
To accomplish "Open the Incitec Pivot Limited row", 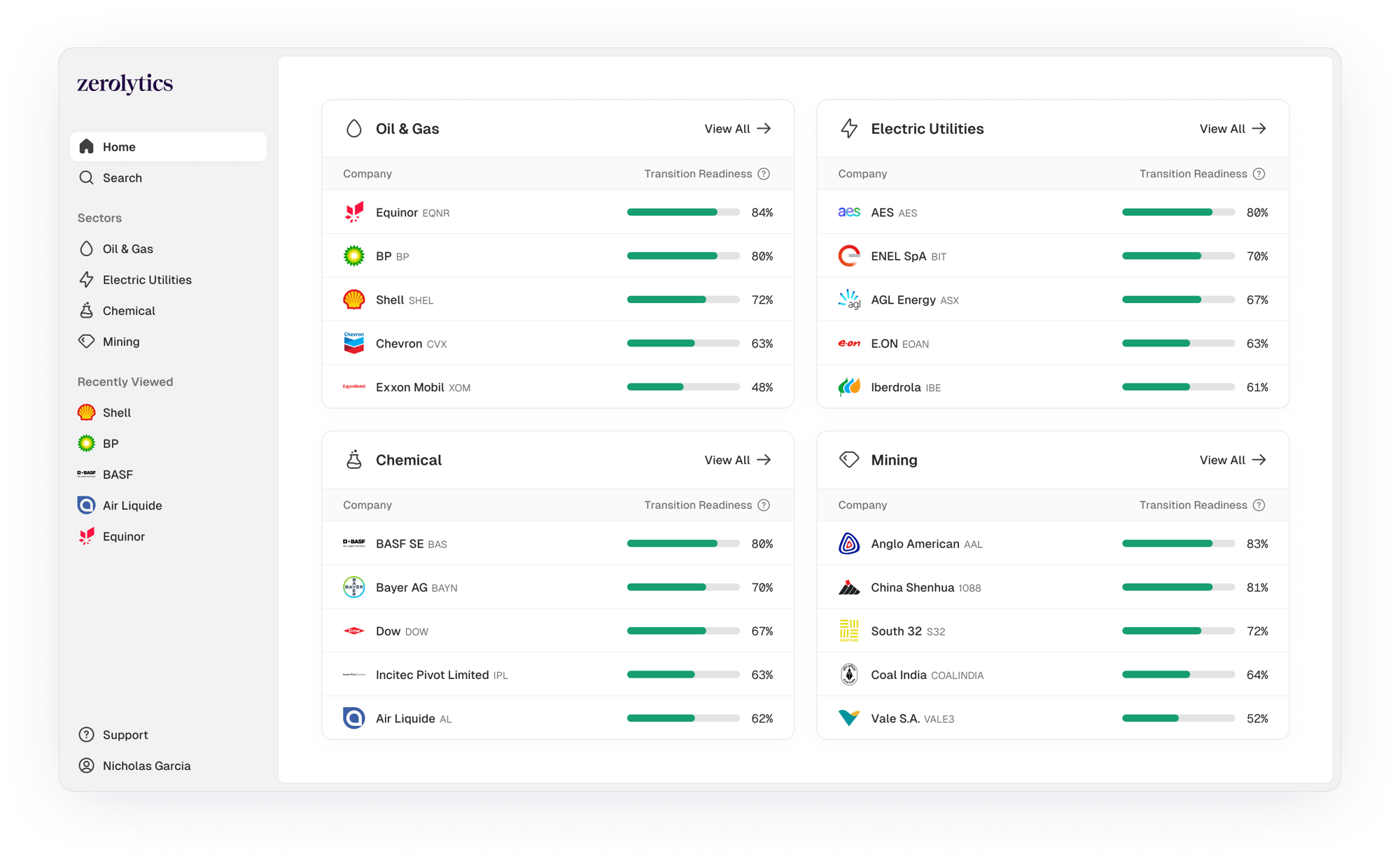I will coord(558,675).
